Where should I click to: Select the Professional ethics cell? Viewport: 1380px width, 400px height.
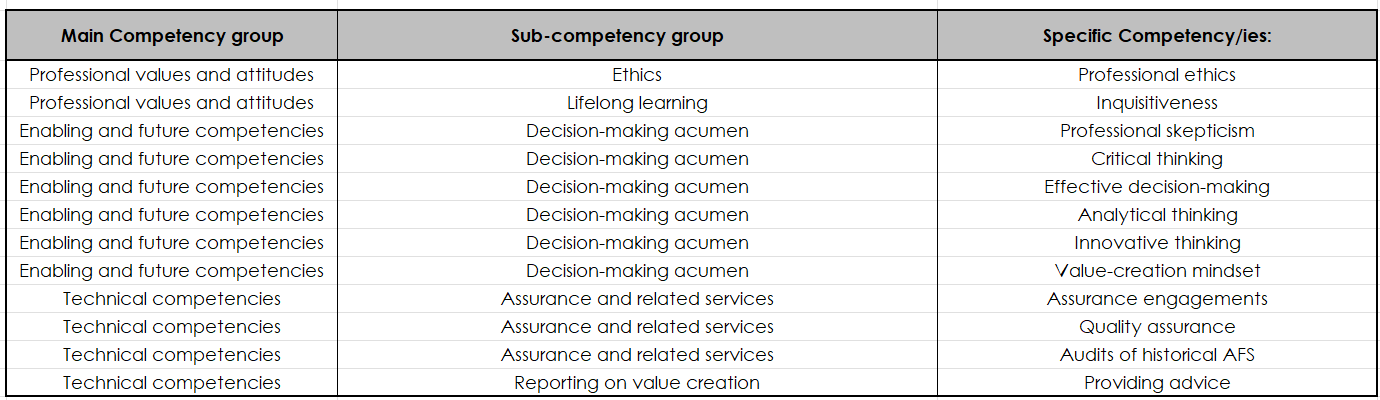(x=1156, y=75)
